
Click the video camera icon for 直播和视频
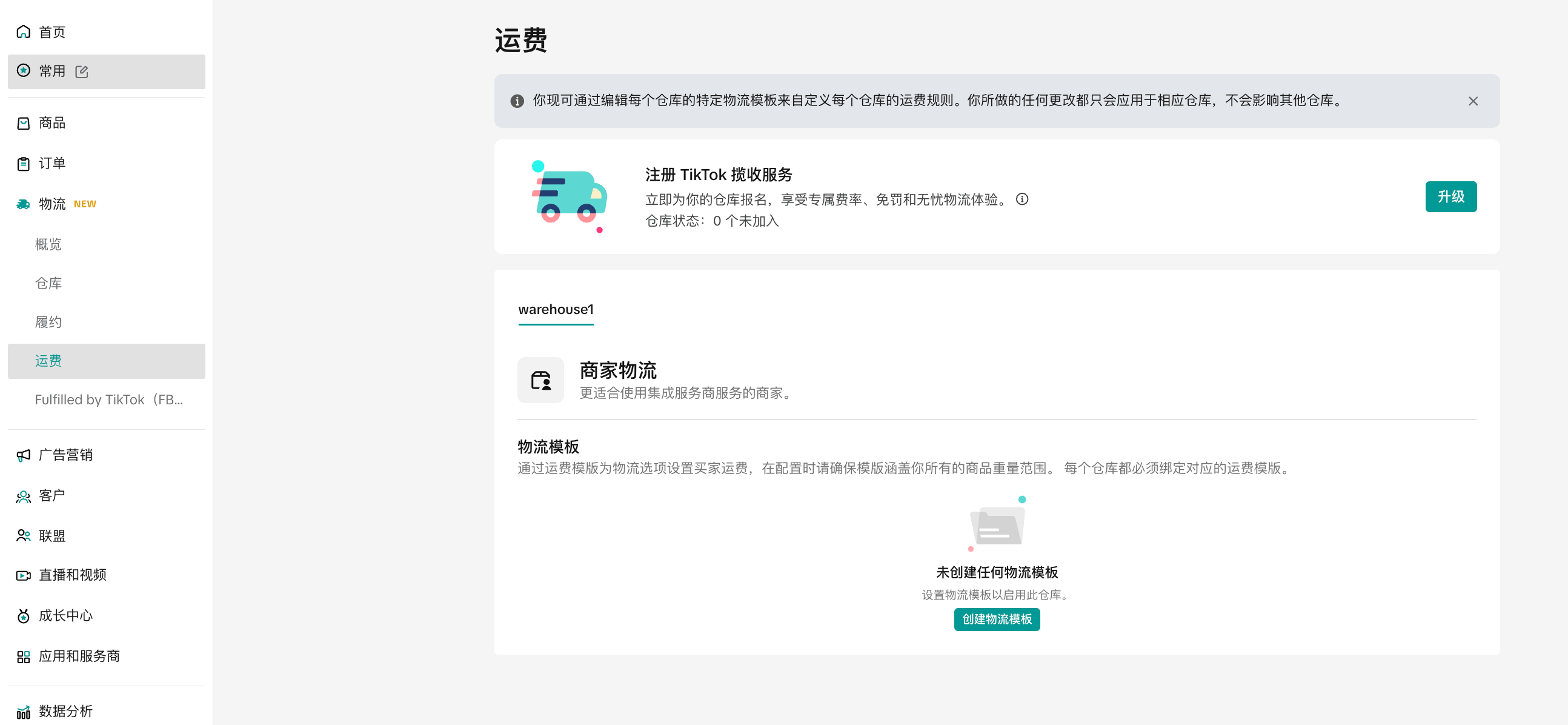point(23,575)
